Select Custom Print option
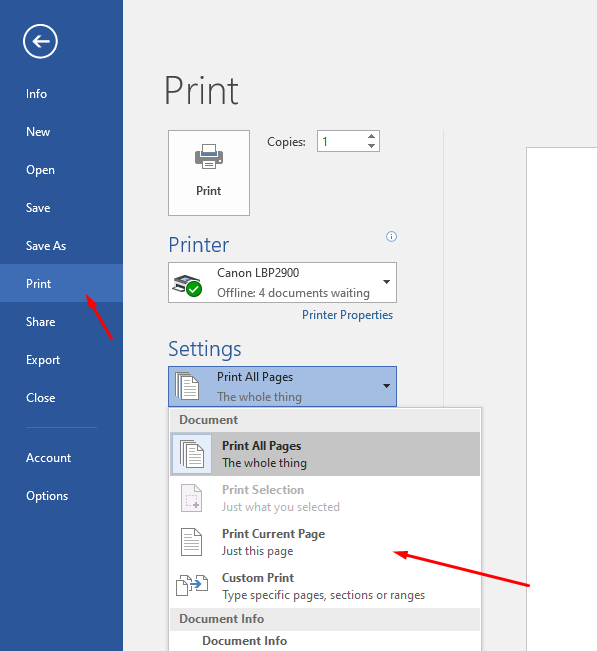 [325, 586]
